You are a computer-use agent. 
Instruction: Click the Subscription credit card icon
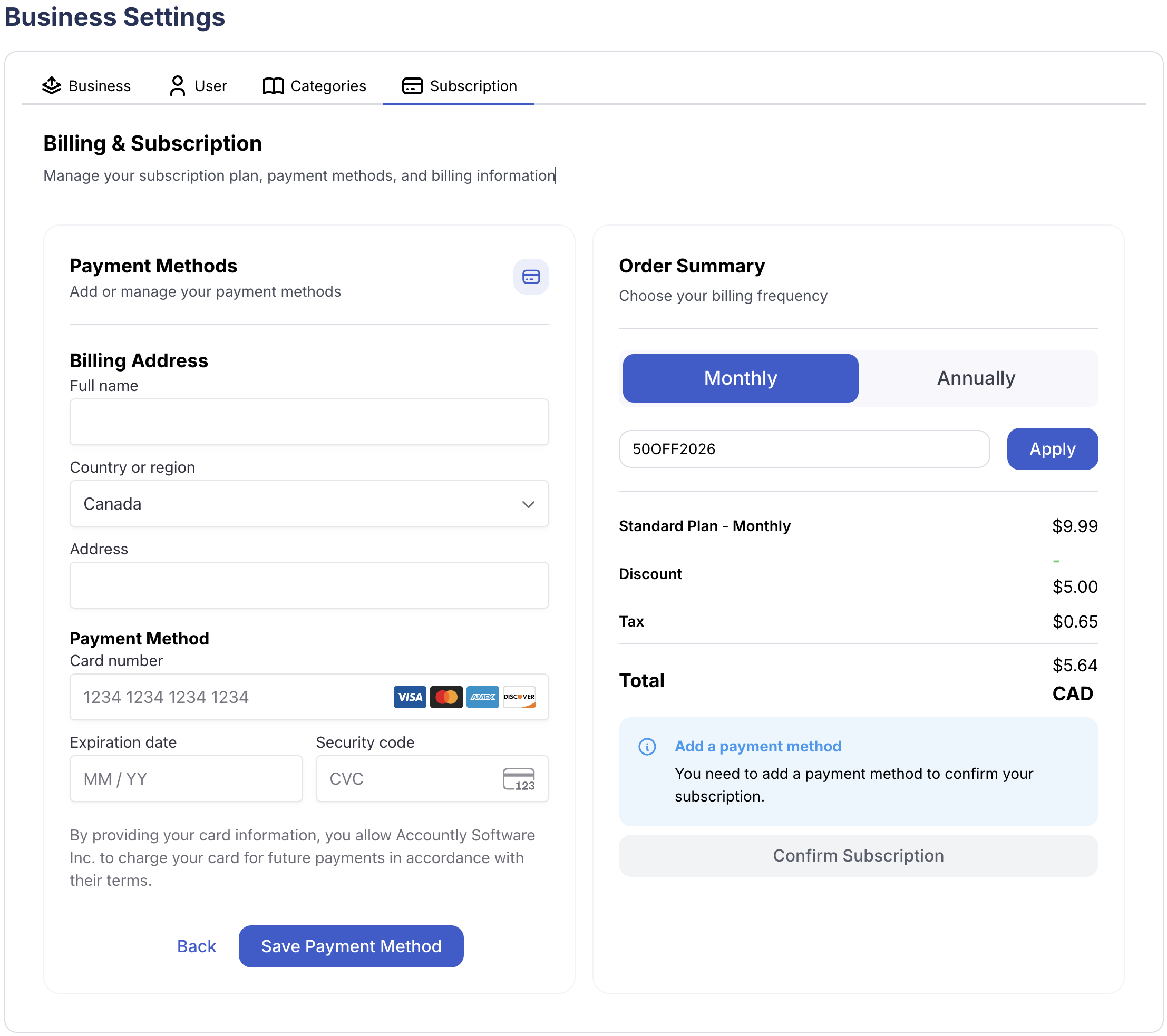click(412, 85)
